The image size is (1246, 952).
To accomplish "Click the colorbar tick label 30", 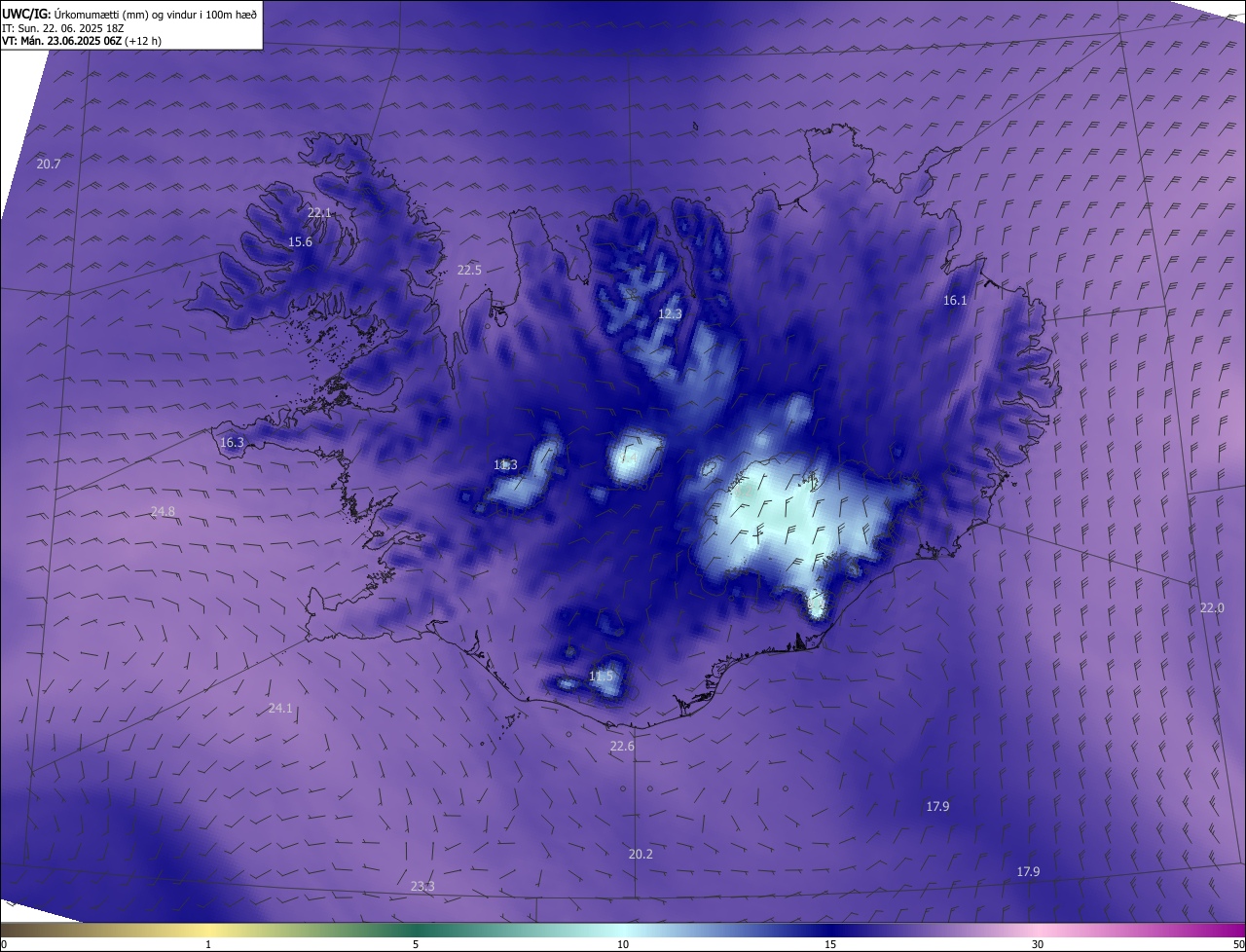I will click(1038, 944).
